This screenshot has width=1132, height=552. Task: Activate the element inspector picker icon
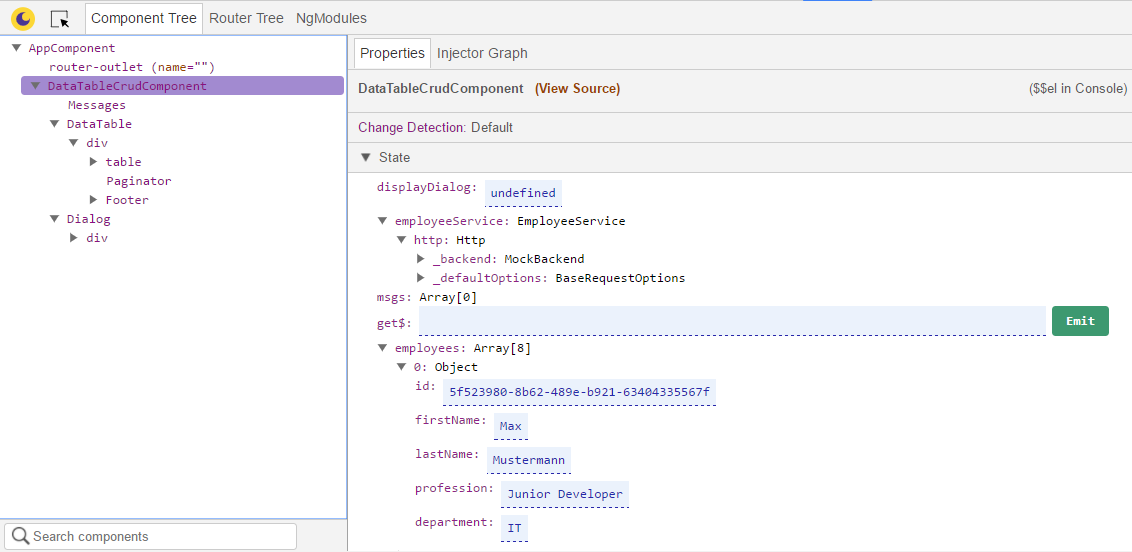[x=60, y=19]
